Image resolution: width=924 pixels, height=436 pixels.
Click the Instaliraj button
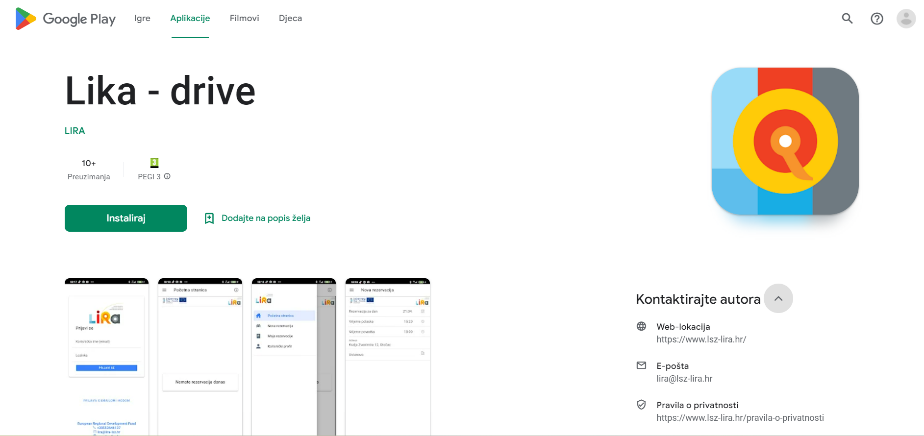[126, 219]
